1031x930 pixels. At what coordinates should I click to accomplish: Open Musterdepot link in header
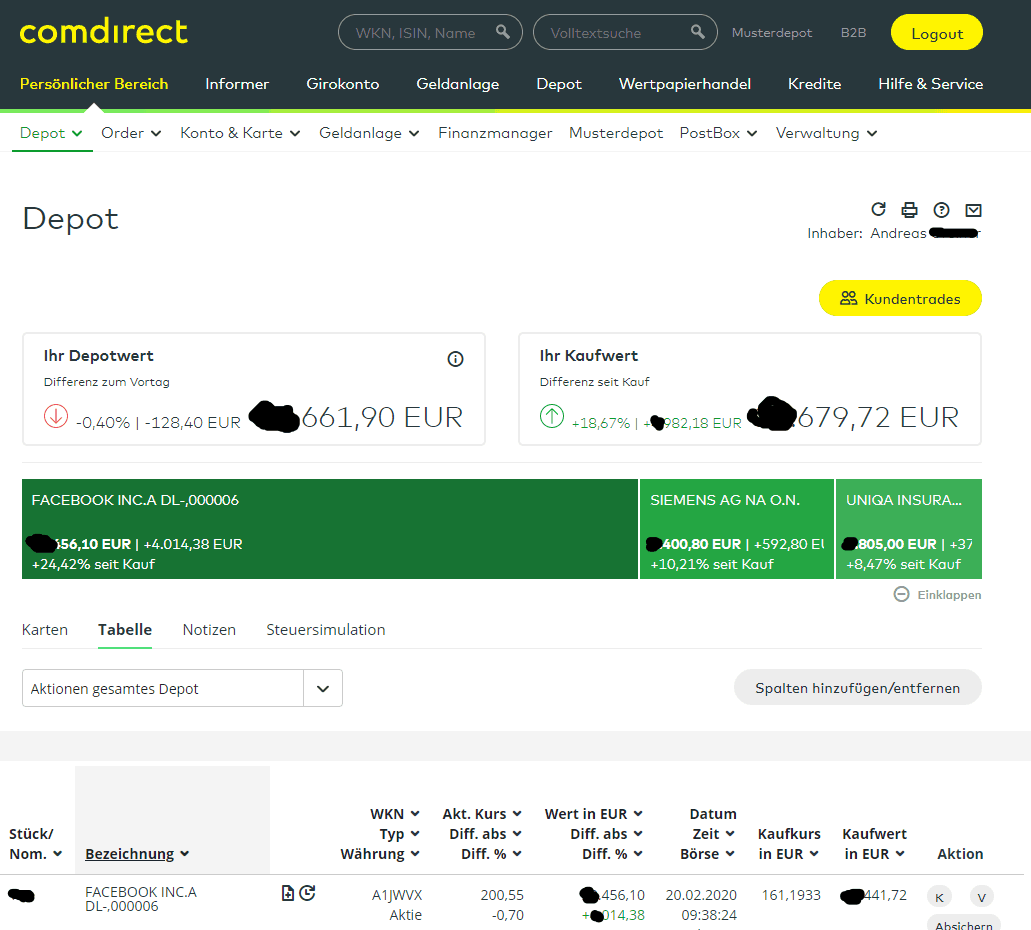772,32
